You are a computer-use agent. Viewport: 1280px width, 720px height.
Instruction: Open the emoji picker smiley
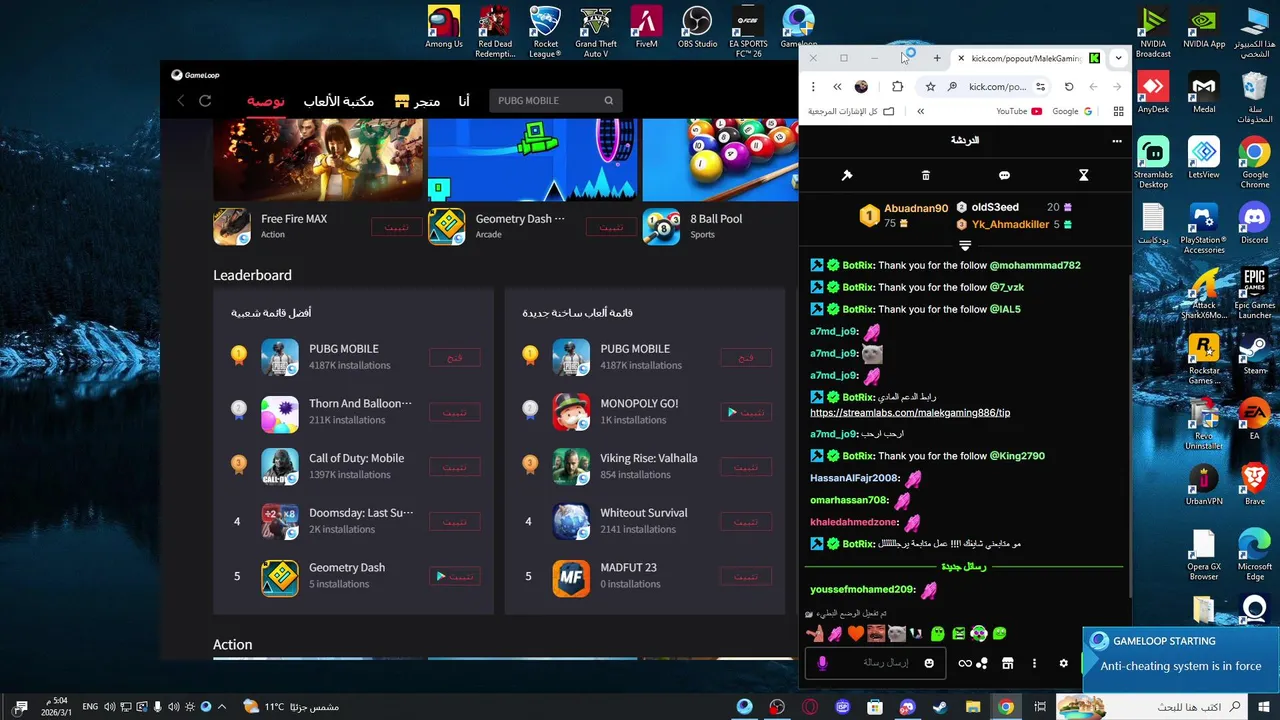[929, 663]
